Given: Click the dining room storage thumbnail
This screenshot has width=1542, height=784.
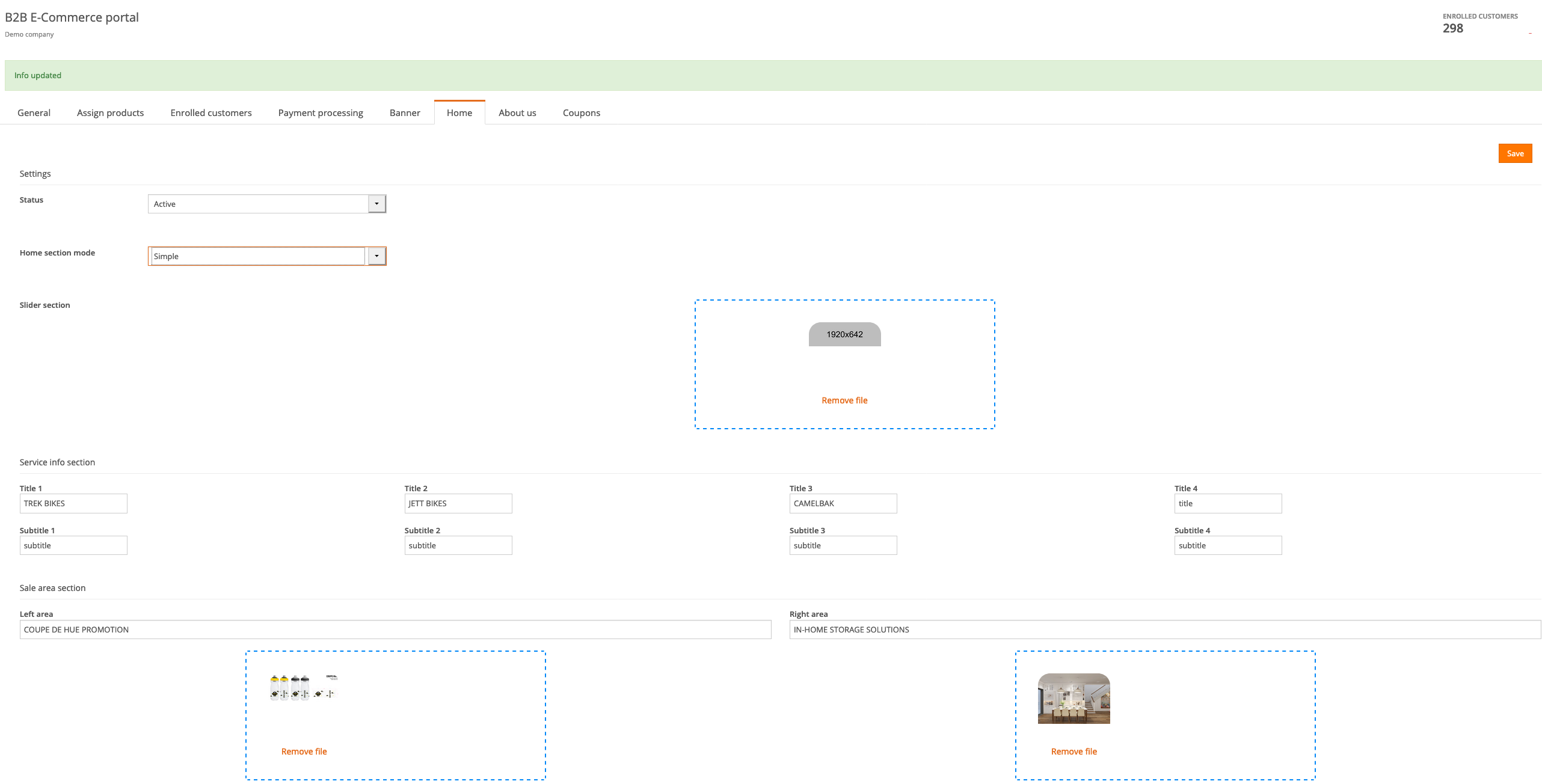Looking at the screenshot, I should [1074, 698].
